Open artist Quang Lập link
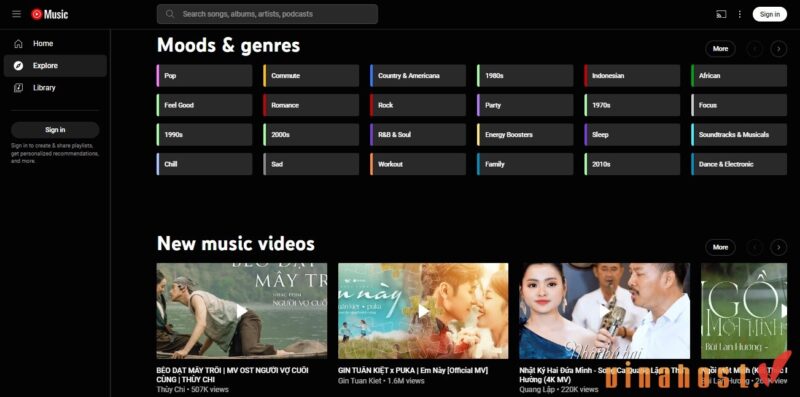This screenshot has height=397, width=800. coord(536,389)
